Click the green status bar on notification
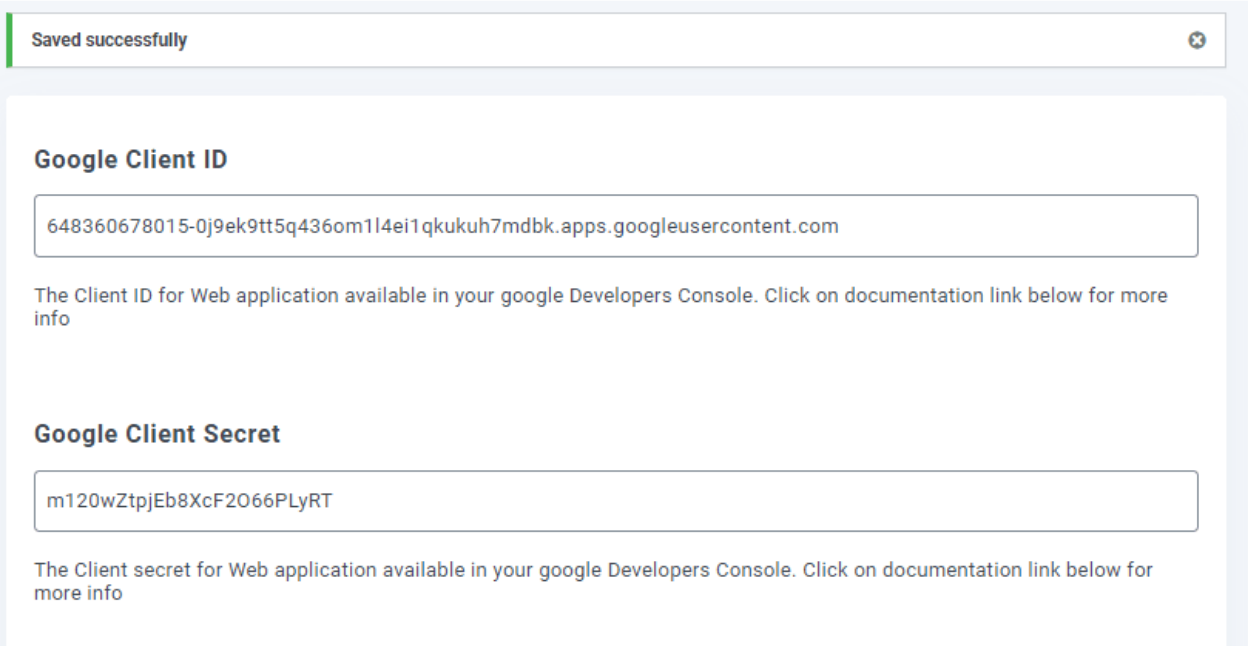Viewport: 1248px width, 646px height. pos(10,41)
